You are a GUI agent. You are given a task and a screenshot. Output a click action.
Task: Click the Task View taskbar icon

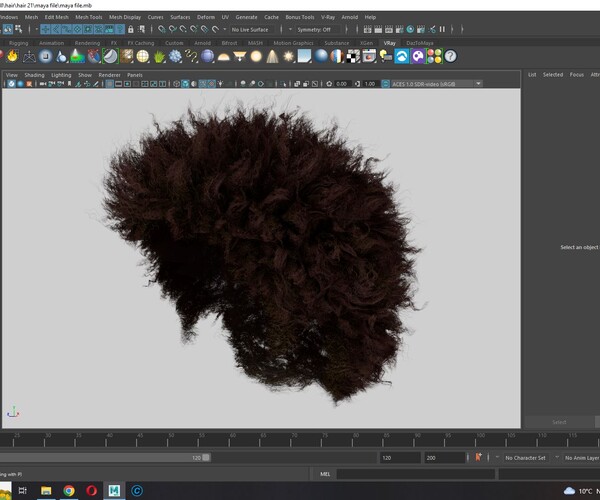(x=23, y=490)
